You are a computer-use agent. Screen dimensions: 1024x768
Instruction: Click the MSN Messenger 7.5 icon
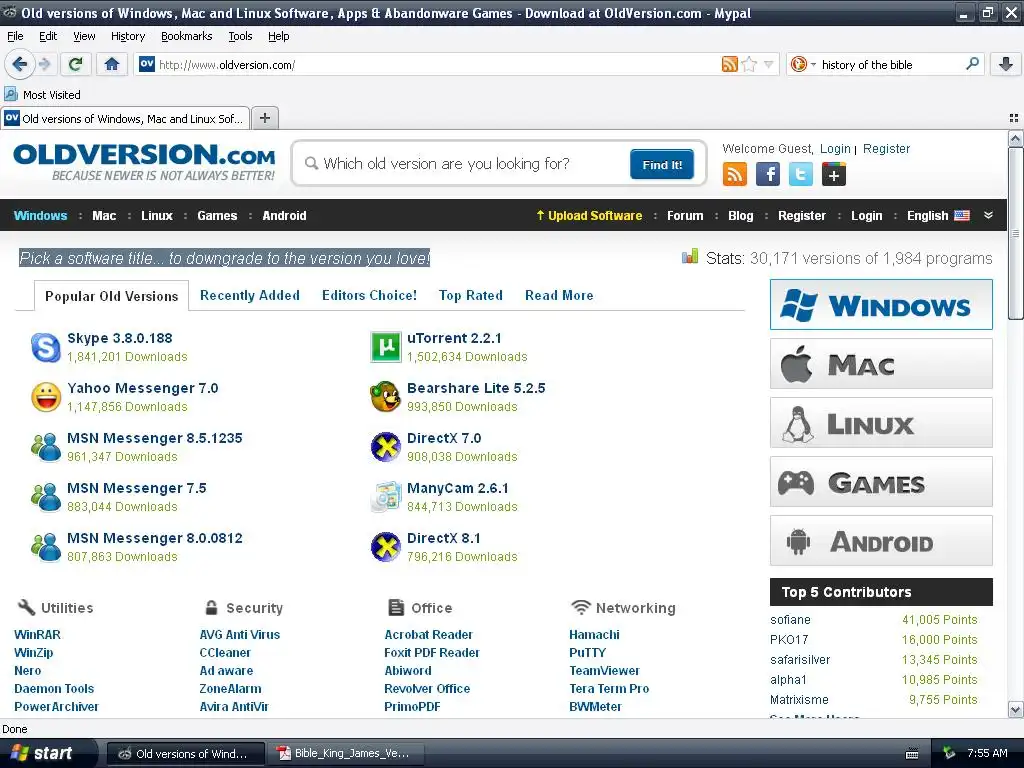click(x=46, y=497)
